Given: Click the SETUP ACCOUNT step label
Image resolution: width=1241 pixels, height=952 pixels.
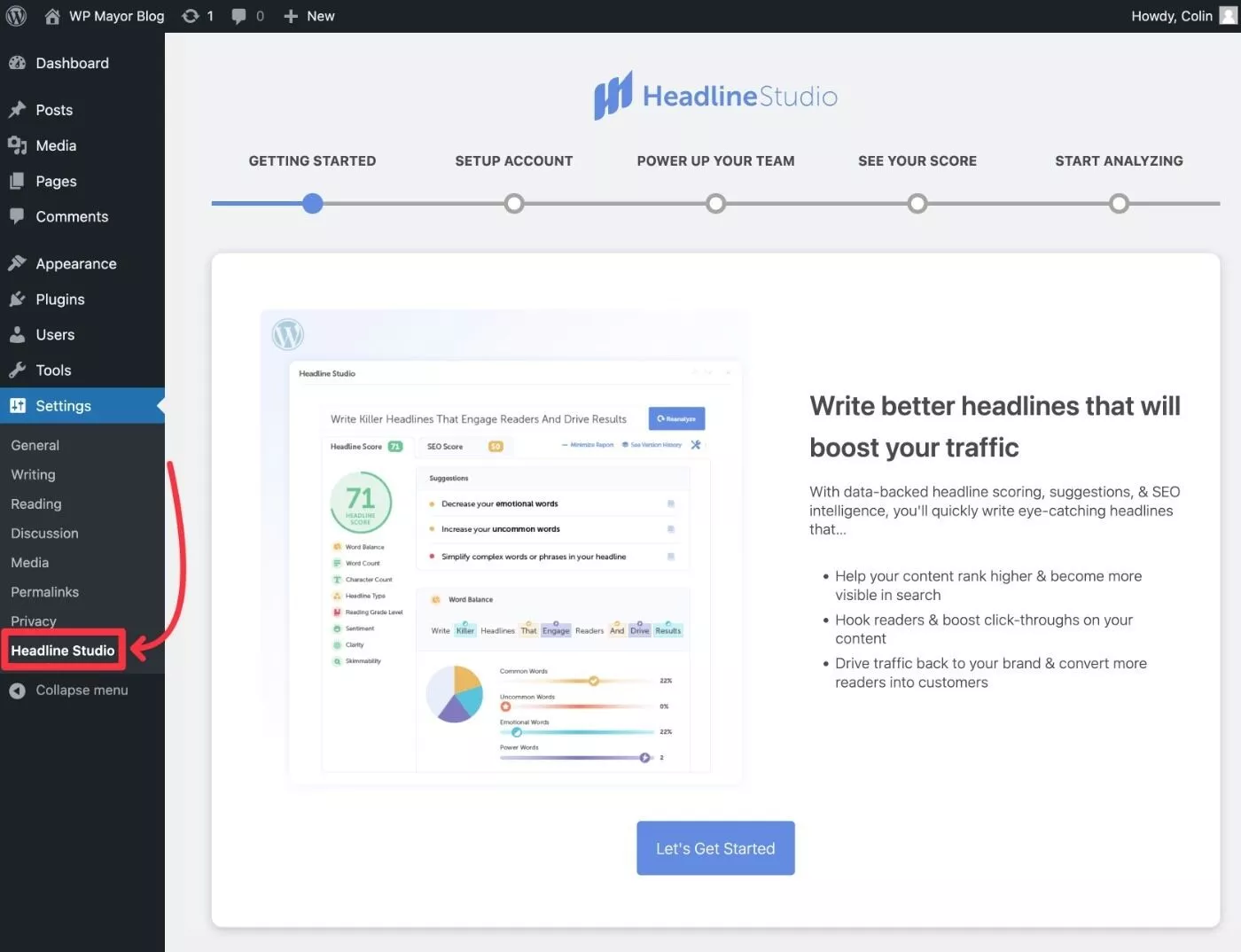Looking at the screenshot, I should (514, 160).
